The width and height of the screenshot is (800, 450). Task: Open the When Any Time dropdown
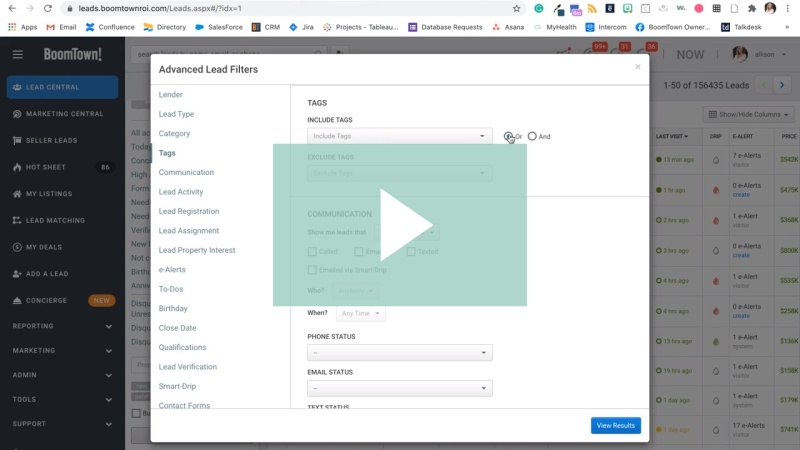pos(361,313)
